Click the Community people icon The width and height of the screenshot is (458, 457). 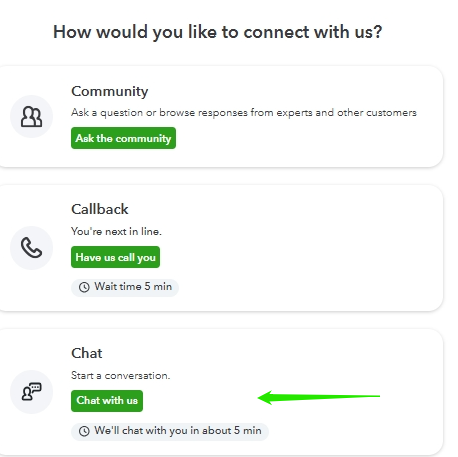click(31, 117)
